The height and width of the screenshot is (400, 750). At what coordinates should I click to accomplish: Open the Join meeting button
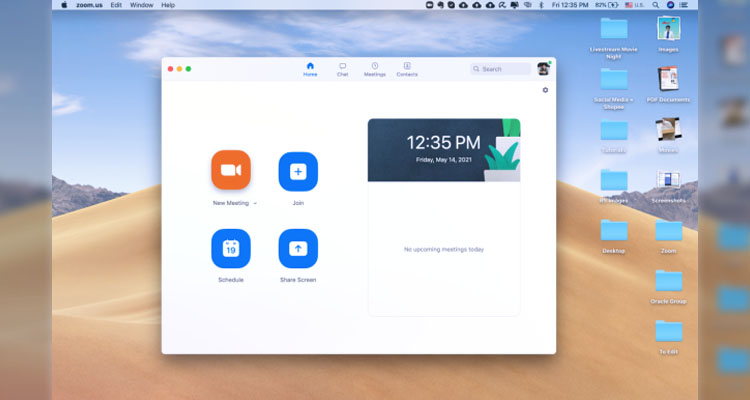tap(298, 171)
